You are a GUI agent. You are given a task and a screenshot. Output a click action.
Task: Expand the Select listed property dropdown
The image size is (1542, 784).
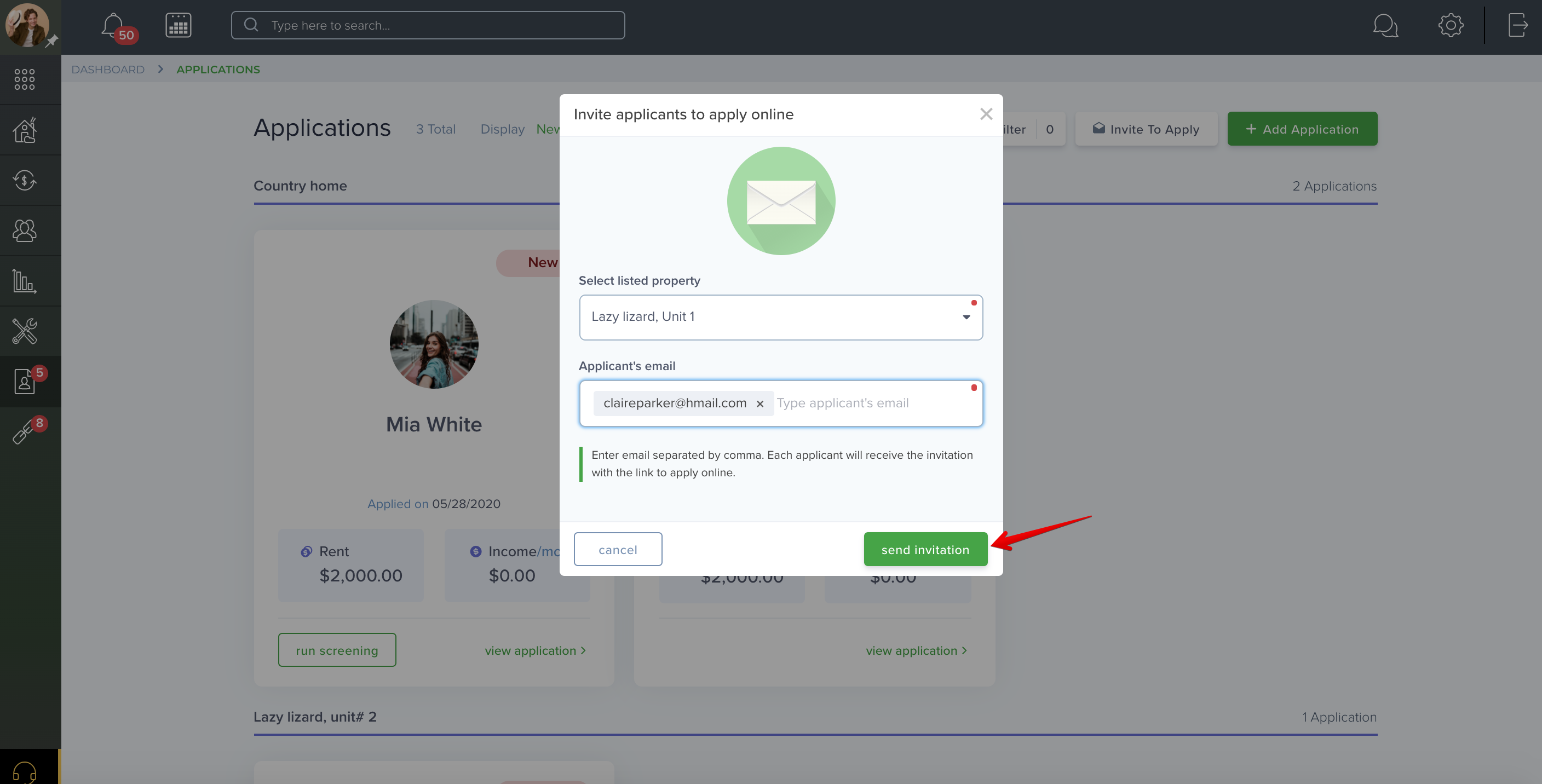(780, 317)
